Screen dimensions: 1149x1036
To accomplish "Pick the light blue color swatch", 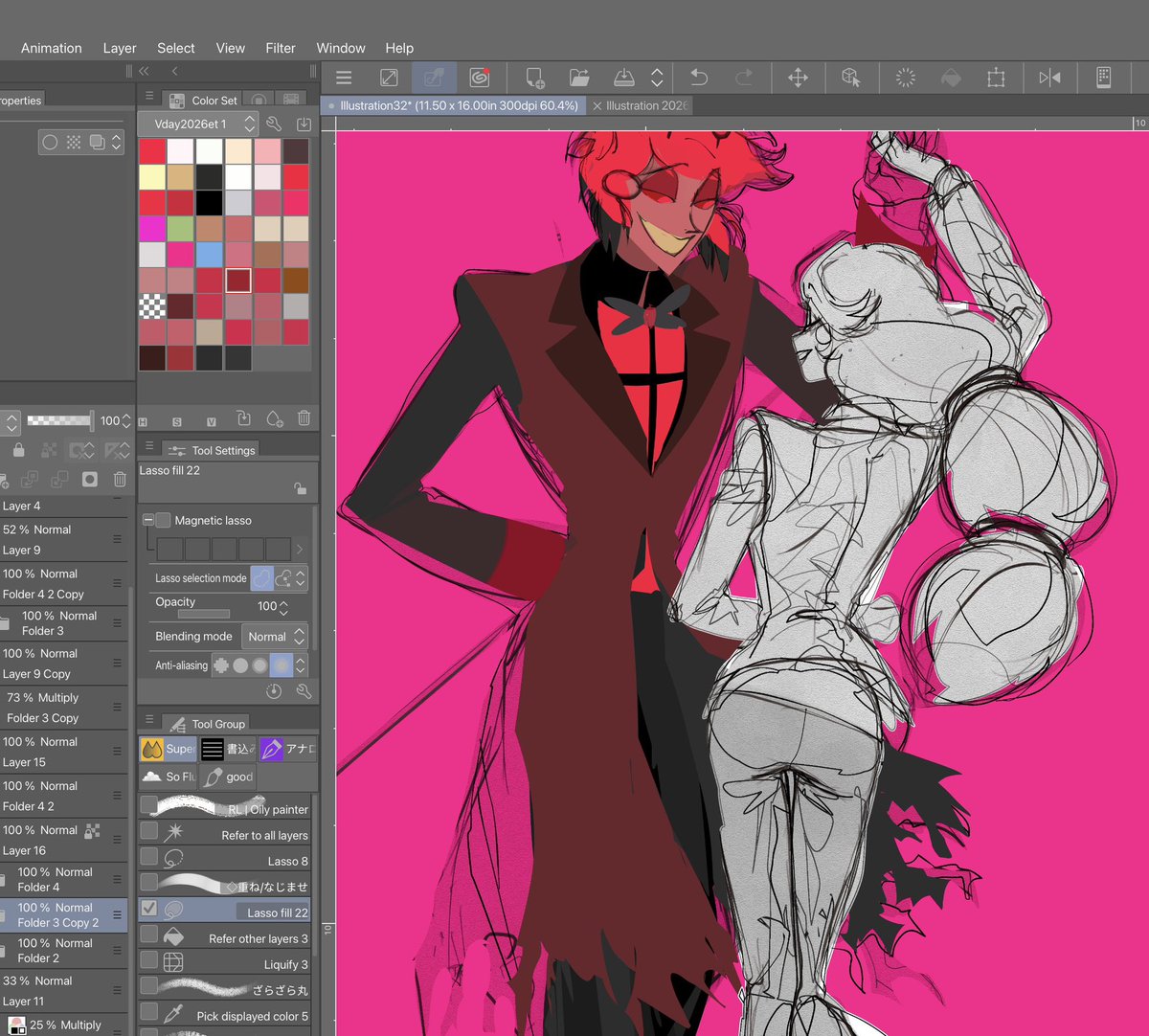I will point(209,255).
